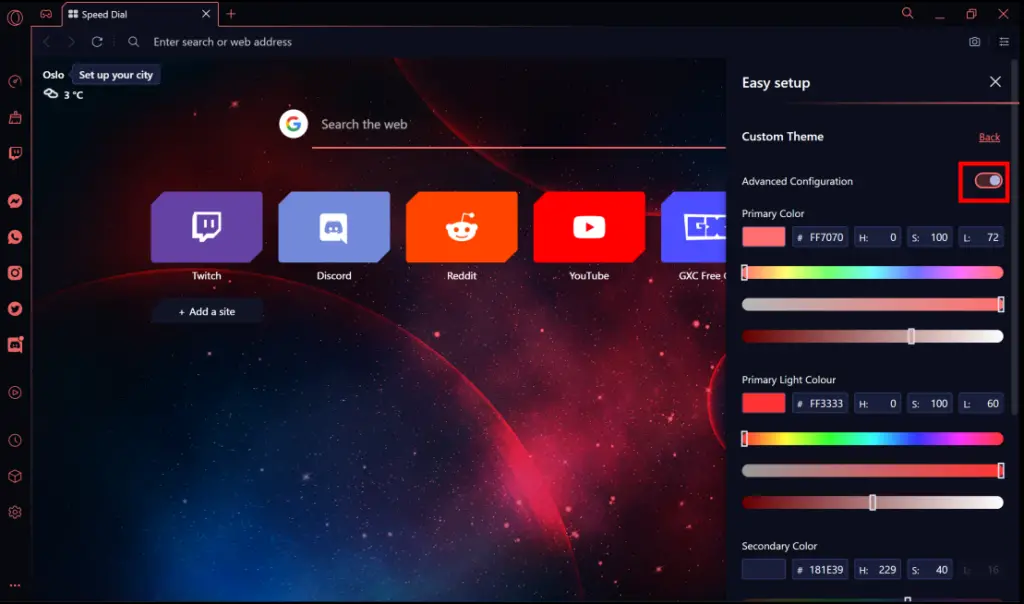Open a new tab with plus icon
1024x604 pixels.
click(231, 14)
